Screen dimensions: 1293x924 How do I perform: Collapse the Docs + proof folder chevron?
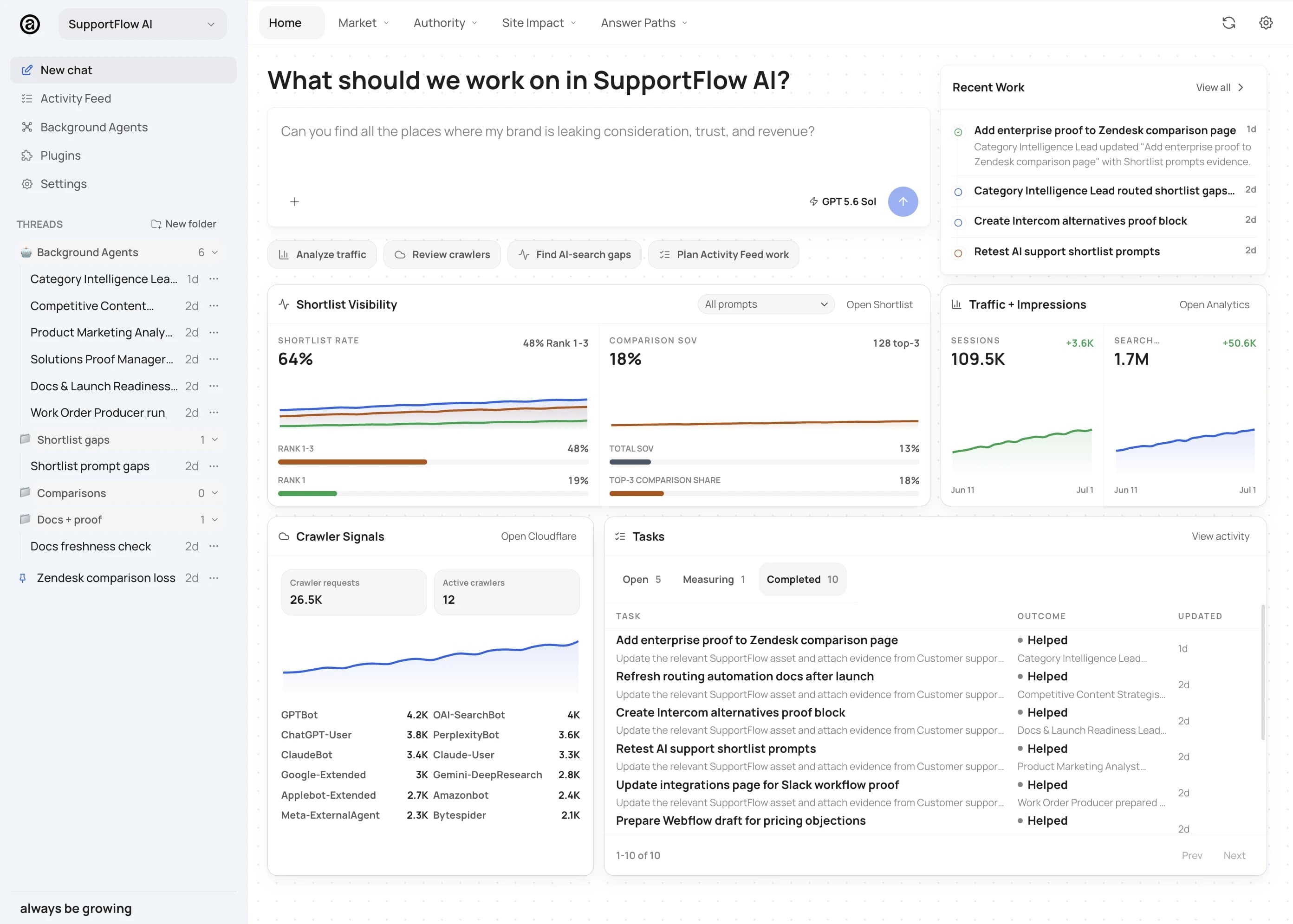pyautogui.click(x=215, y=519)
